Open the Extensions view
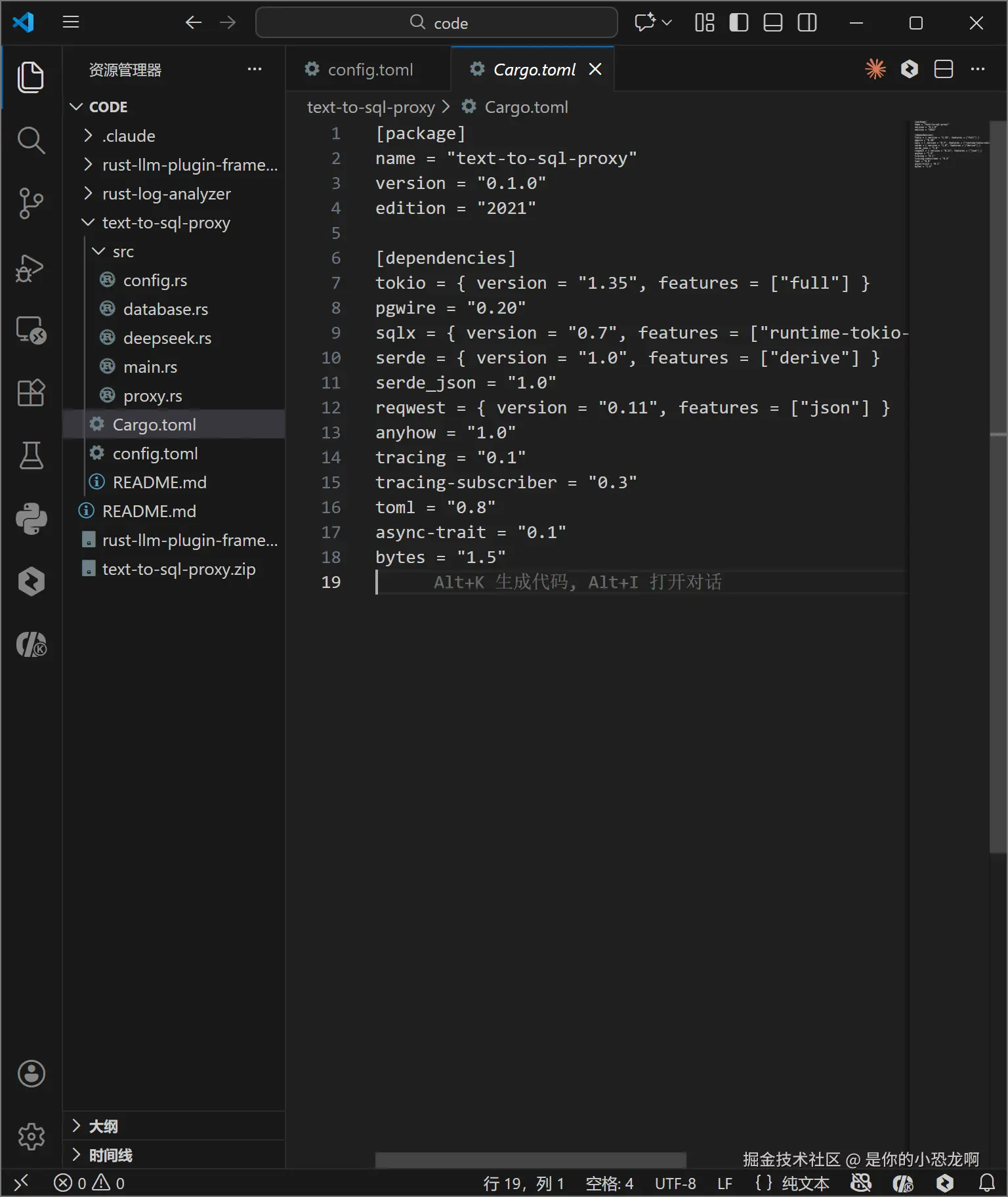Viewport: 1008px width, 1197px height. tap(31, 393)
